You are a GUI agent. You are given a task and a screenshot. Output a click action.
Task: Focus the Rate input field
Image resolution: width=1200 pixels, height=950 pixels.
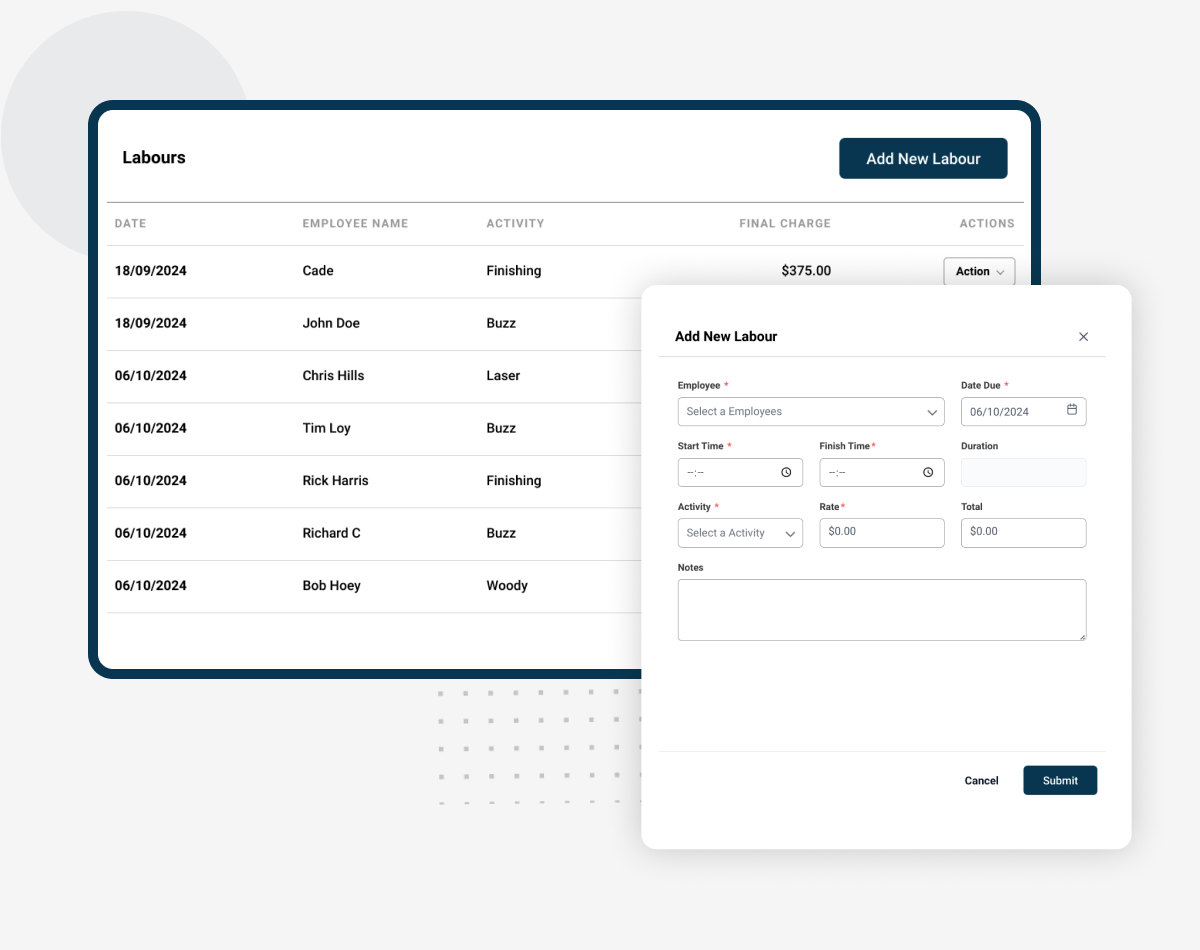pyautogui.click(x=881, y=532)
